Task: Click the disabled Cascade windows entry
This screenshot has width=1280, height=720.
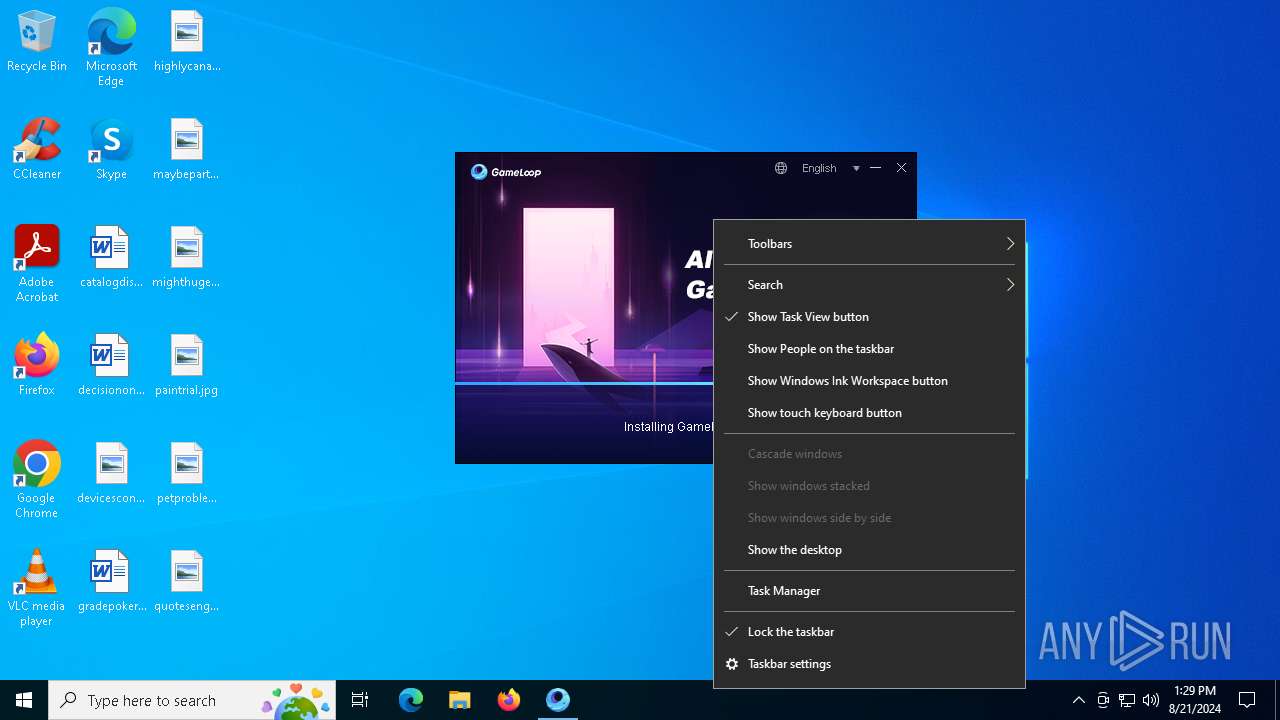Action: (x=869, y=454)
